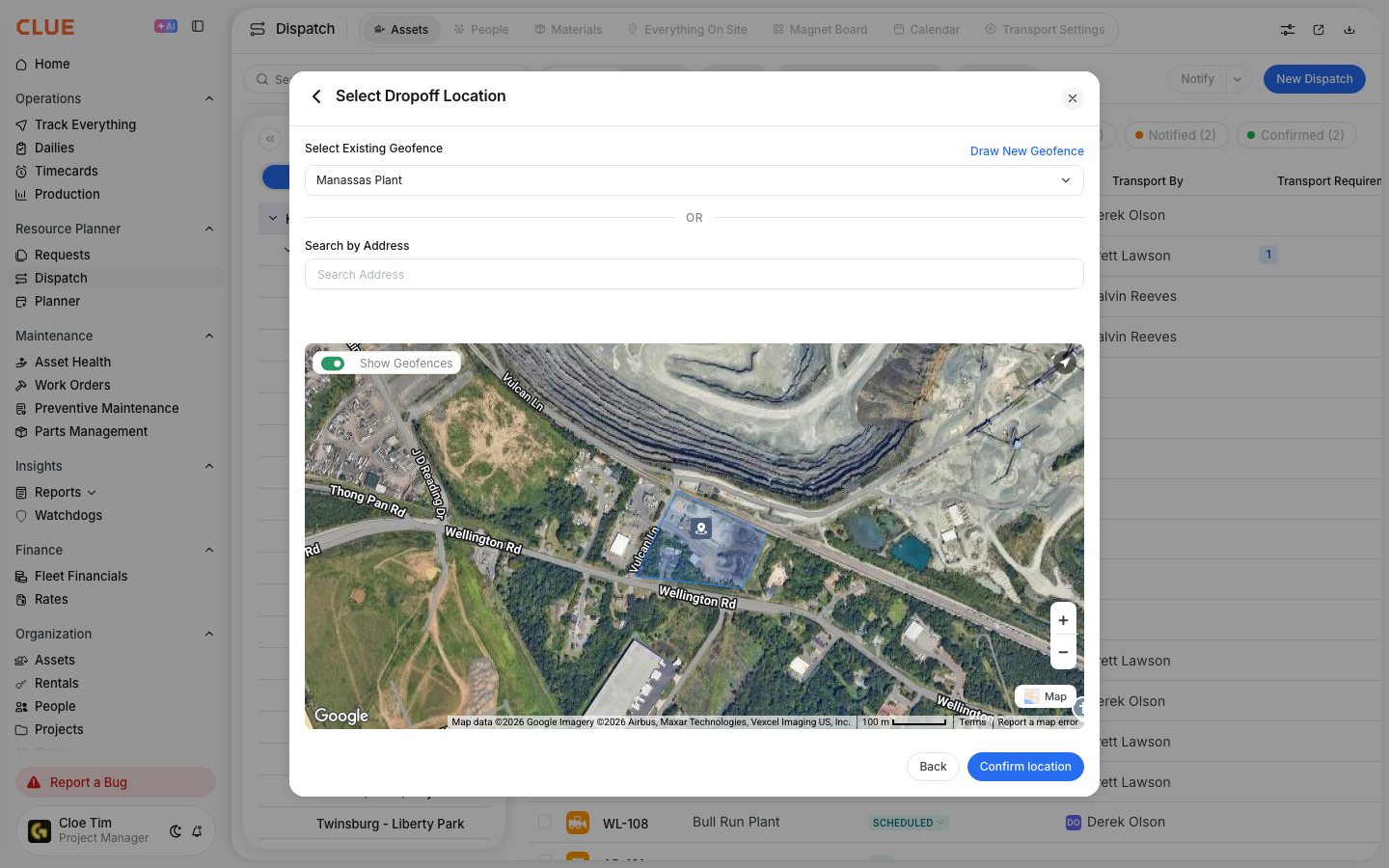Switch to Everything On Site tab

pos(687,30)
